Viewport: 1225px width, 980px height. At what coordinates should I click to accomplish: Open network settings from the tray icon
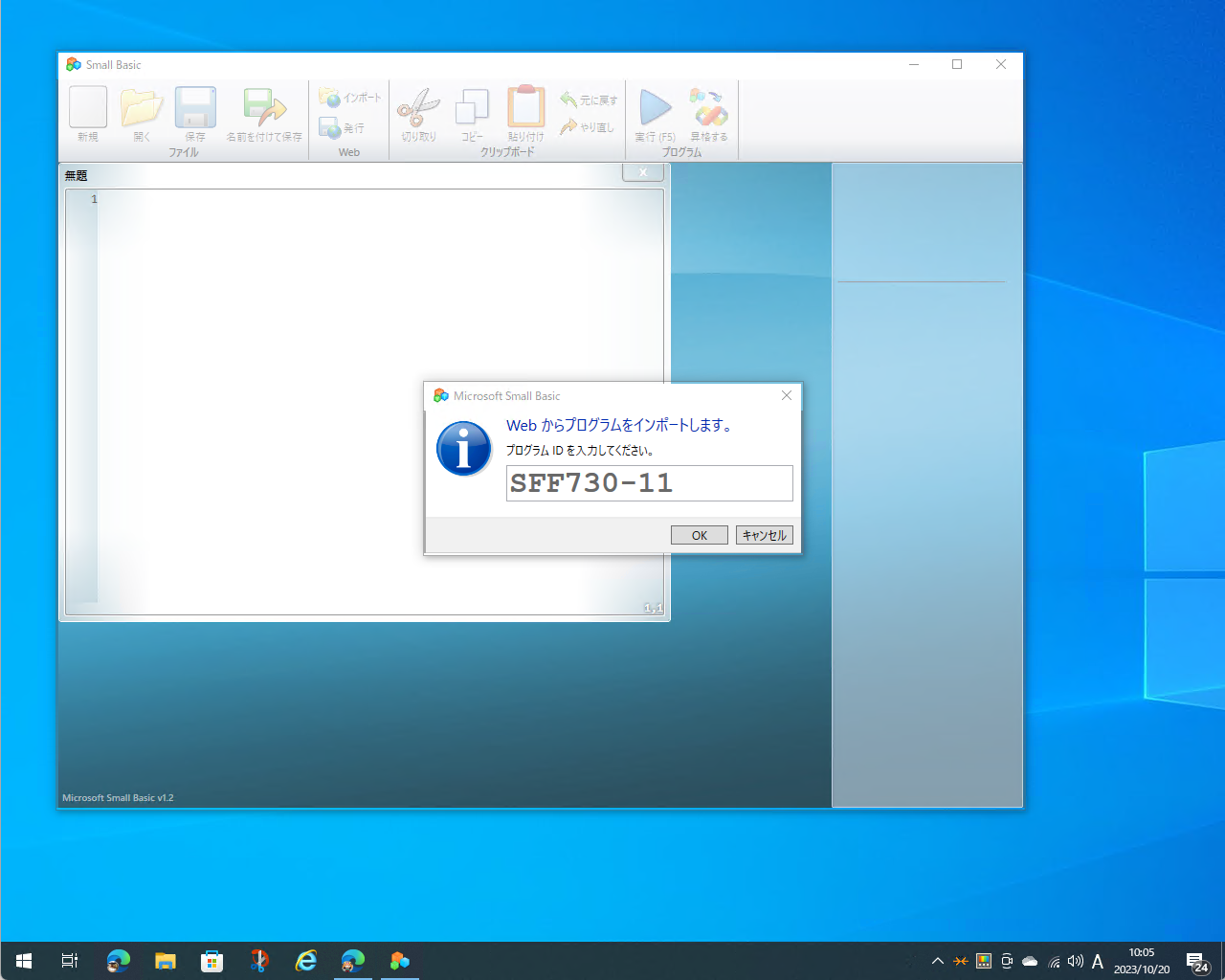1054,961
